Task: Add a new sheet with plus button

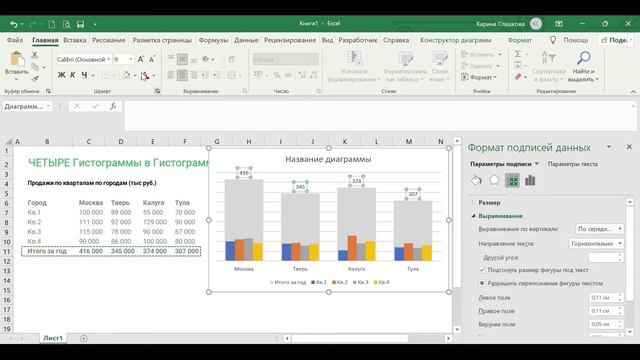Action: tap(84, 338)
